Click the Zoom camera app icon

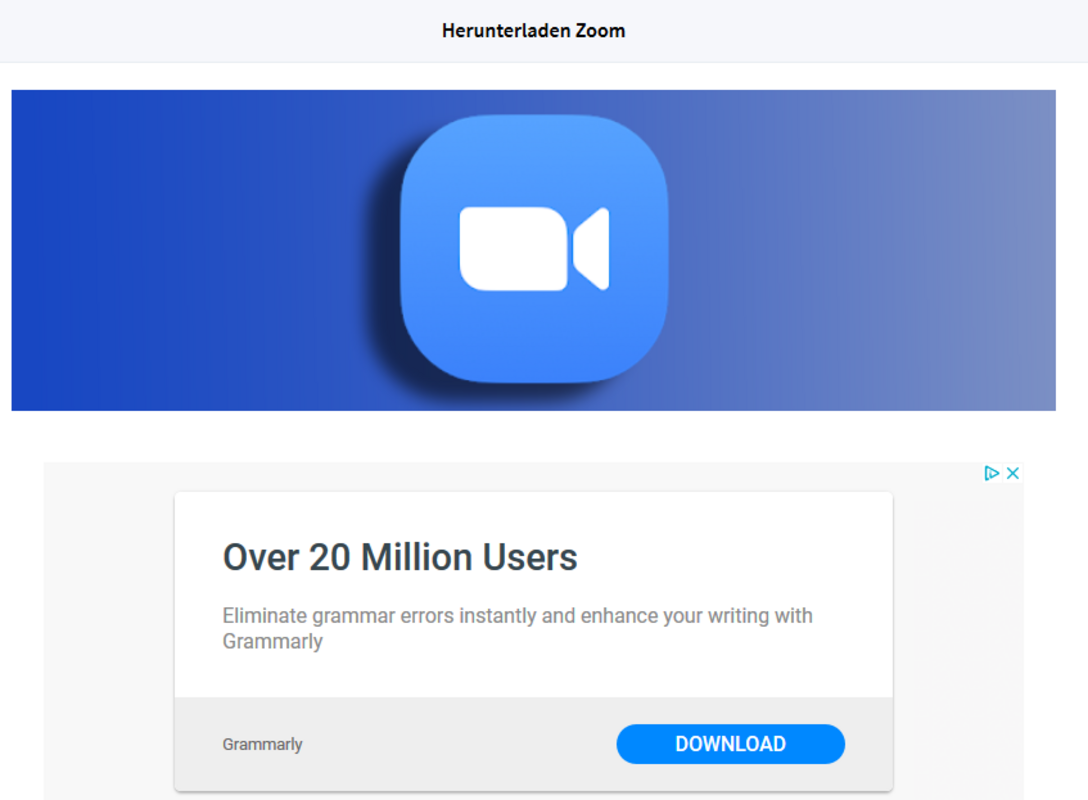[x=534, y=248]
